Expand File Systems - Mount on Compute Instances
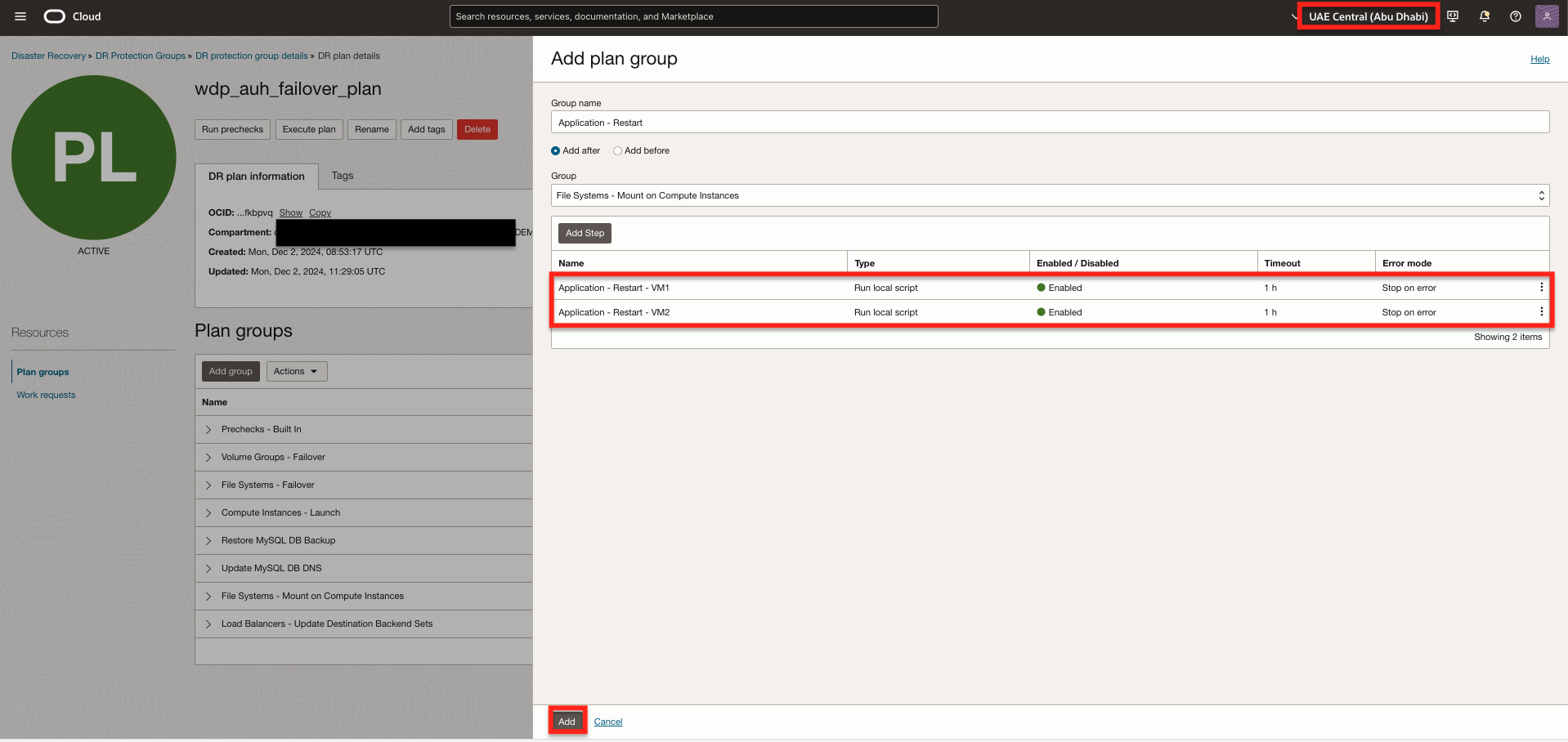The image size is (1568, 742). pos(208,597)
